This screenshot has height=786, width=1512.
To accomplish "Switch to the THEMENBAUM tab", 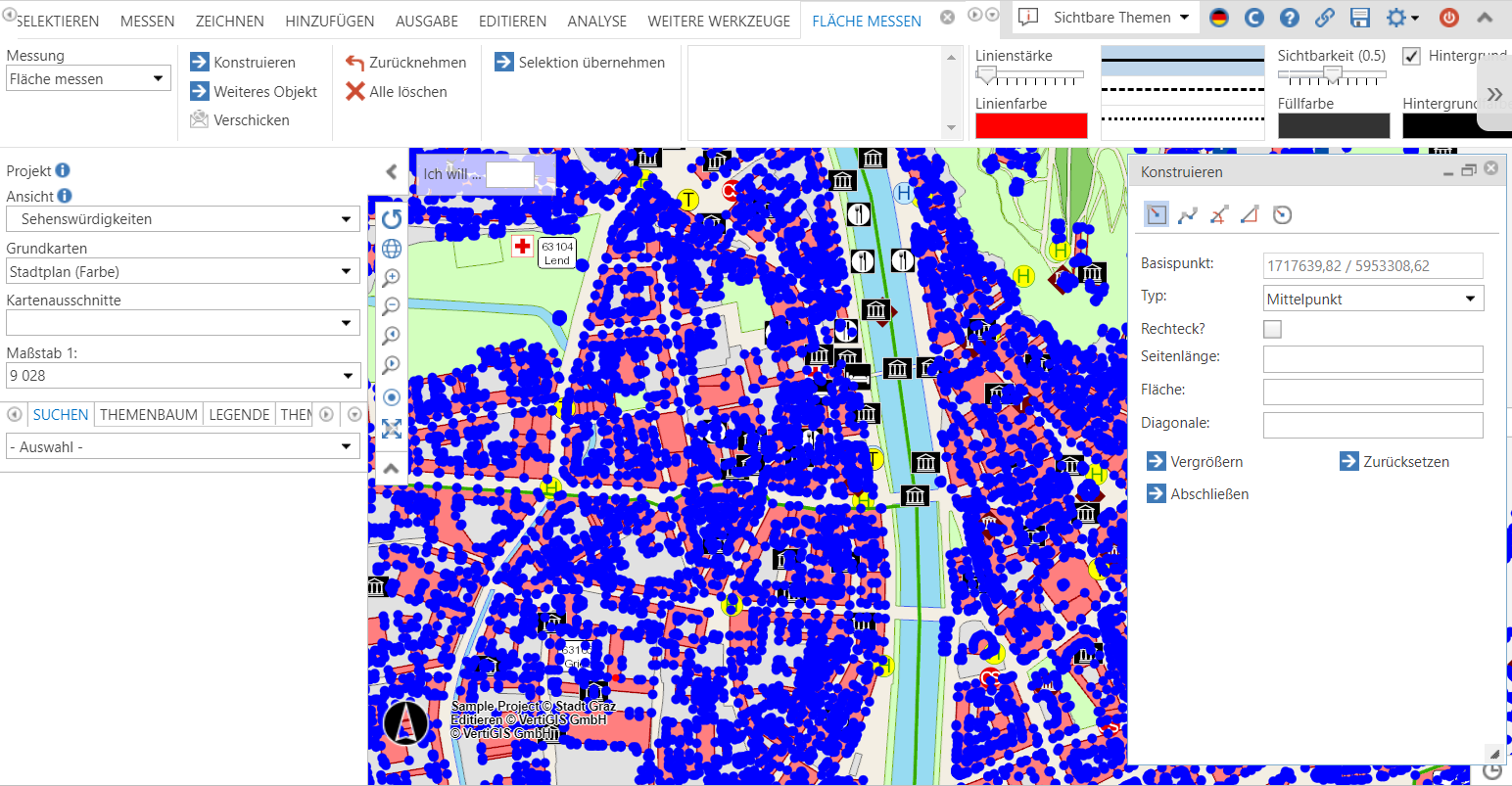I will (149, 415).
